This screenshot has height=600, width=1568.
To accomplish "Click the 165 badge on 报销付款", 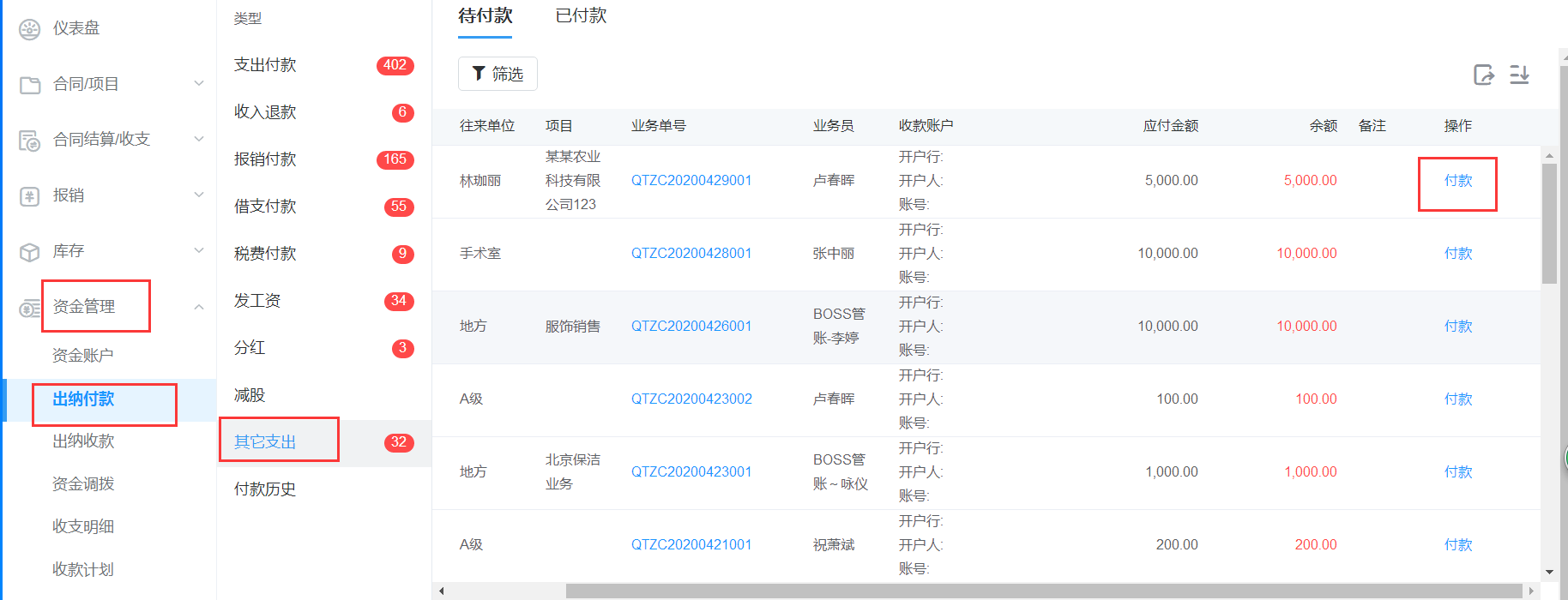I will pyautogui.click(x=395, y=159).
